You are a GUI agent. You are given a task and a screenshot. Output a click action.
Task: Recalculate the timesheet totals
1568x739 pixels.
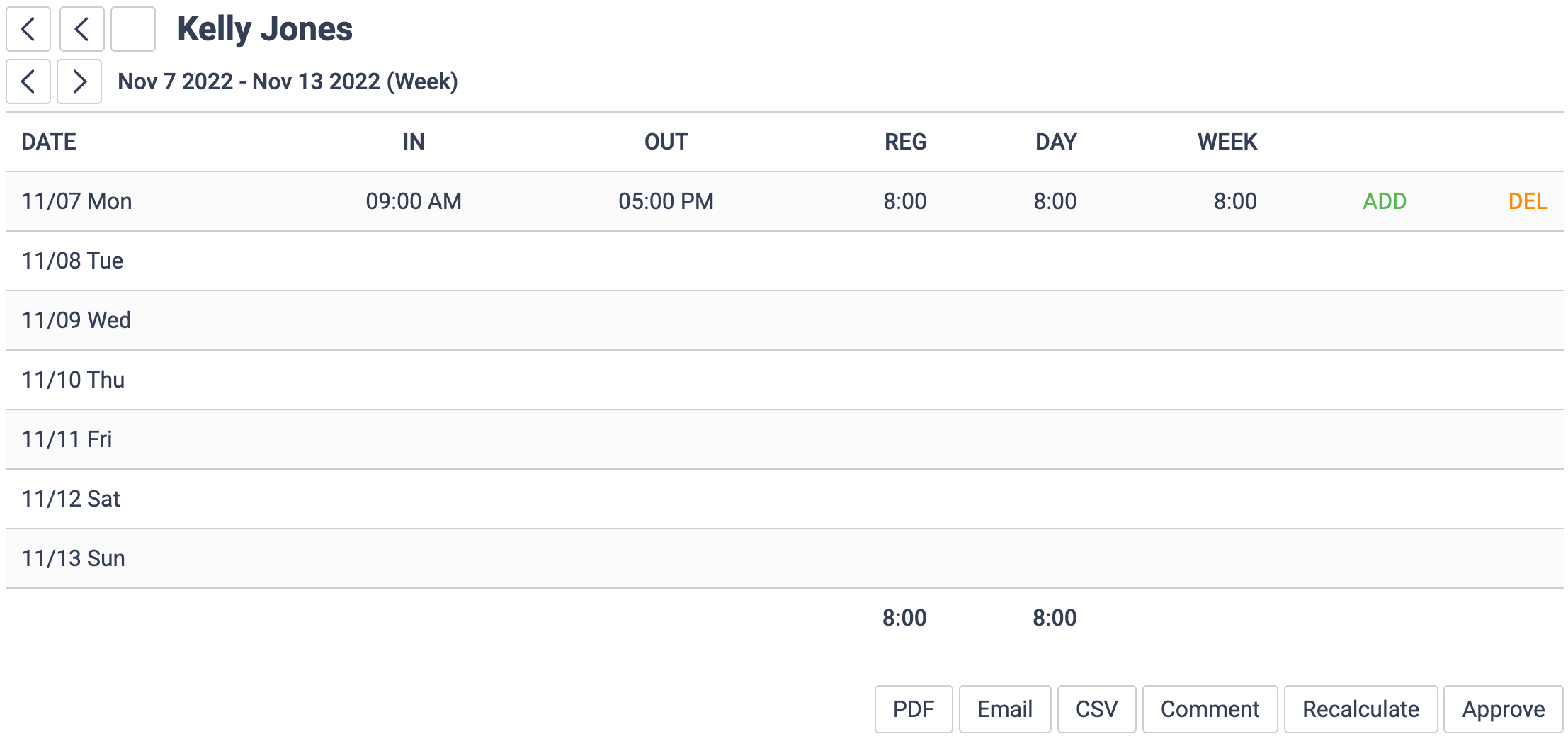click(1360, 709)
